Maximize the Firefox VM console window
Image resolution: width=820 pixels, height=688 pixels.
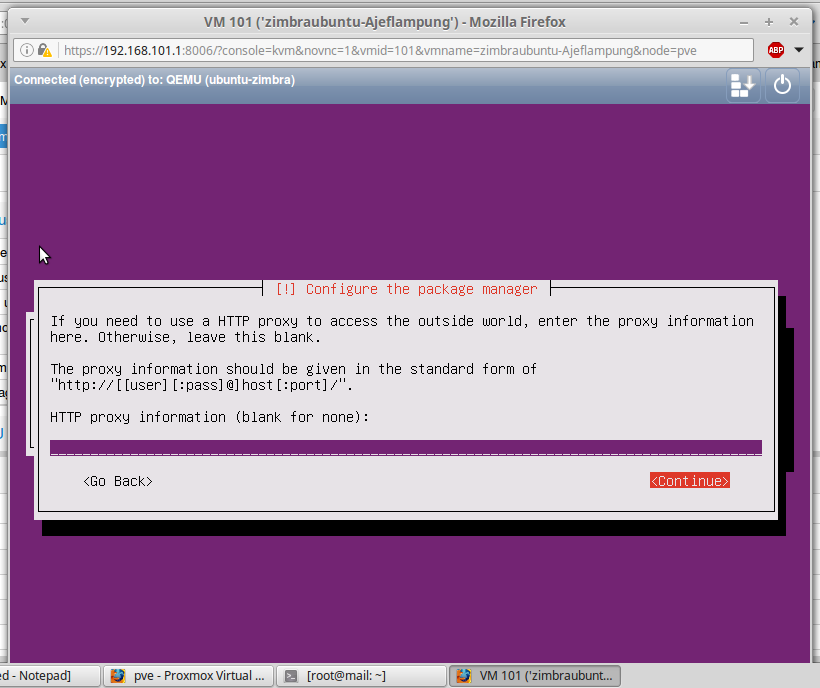tap(769, 22)
